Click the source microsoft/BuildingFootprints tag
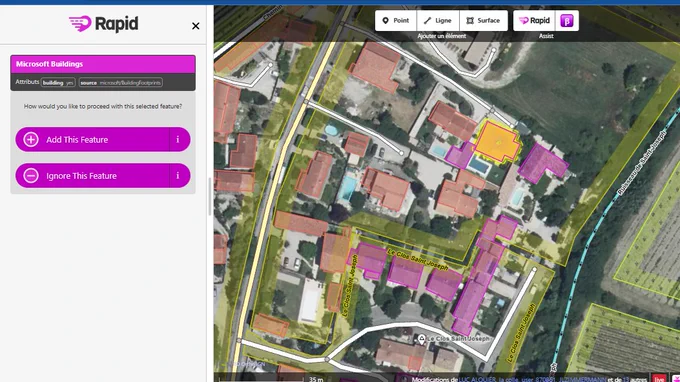 [121, 82]
